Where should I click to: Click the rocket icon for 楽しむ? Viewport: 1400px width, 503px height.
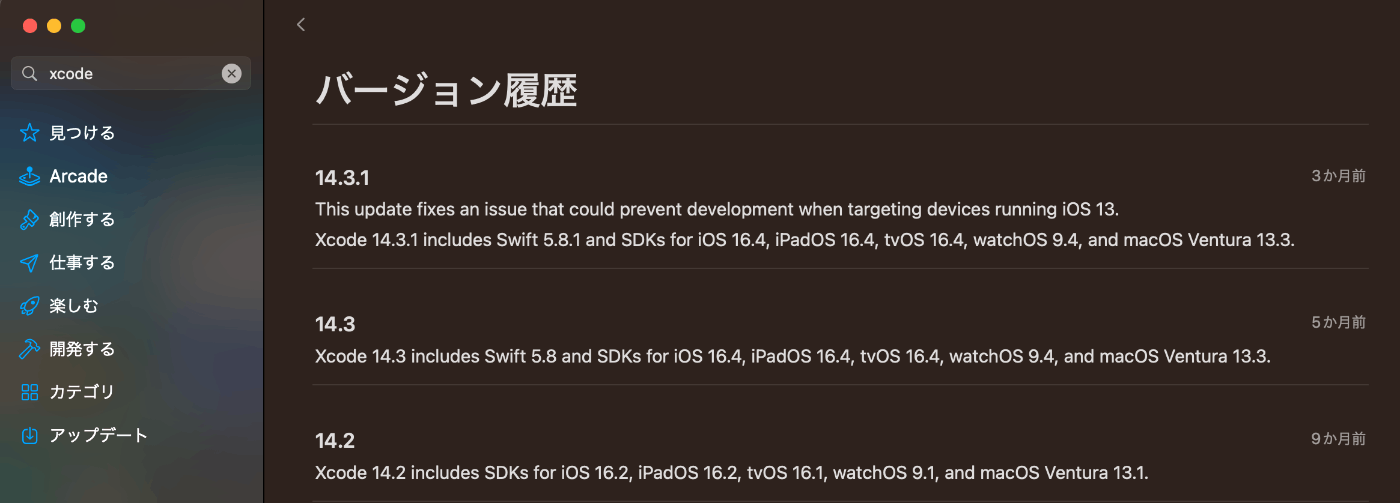(x=29, y=306)
